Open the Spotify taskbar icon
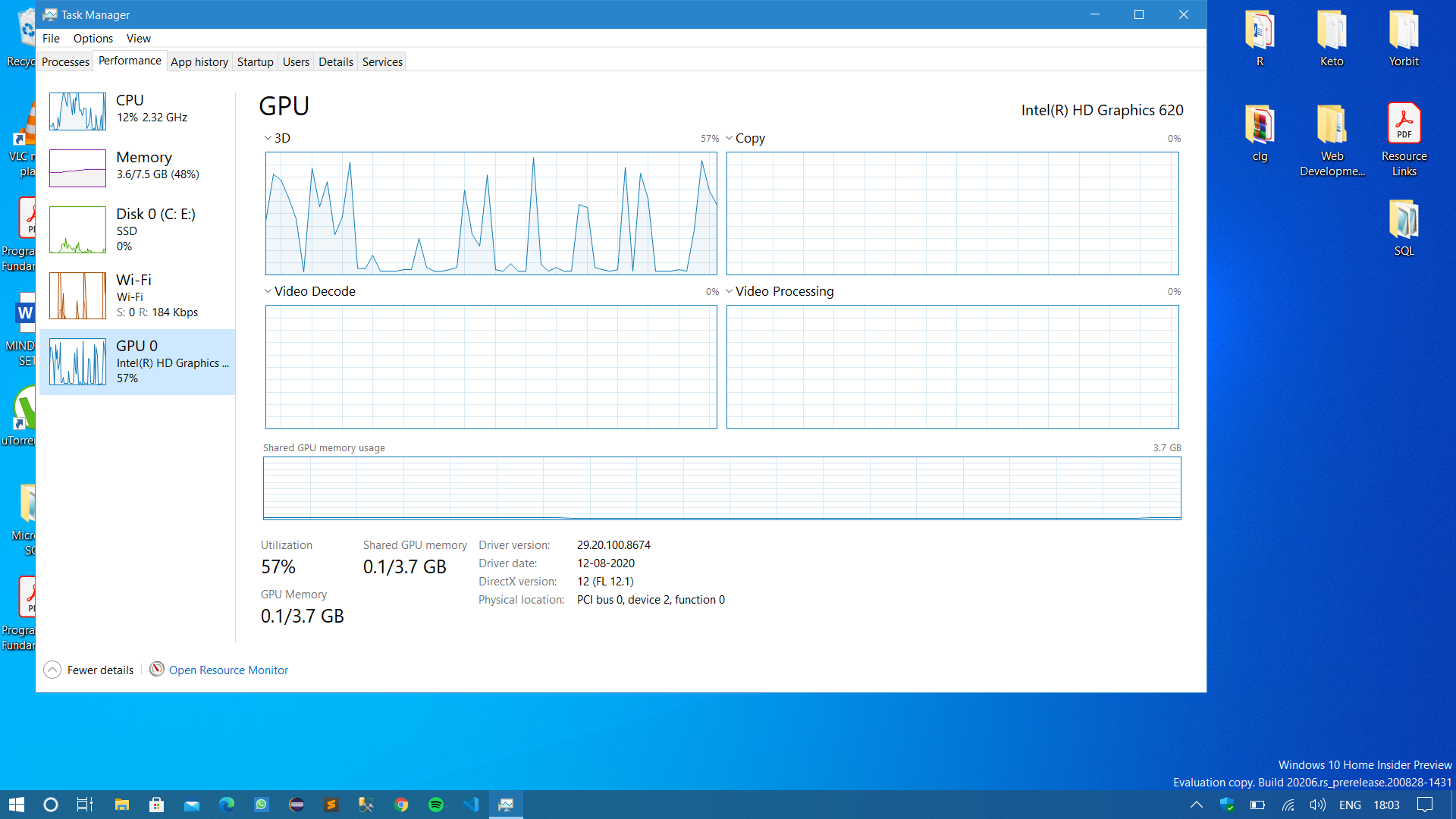1456x819 pixels. (436, 805)
